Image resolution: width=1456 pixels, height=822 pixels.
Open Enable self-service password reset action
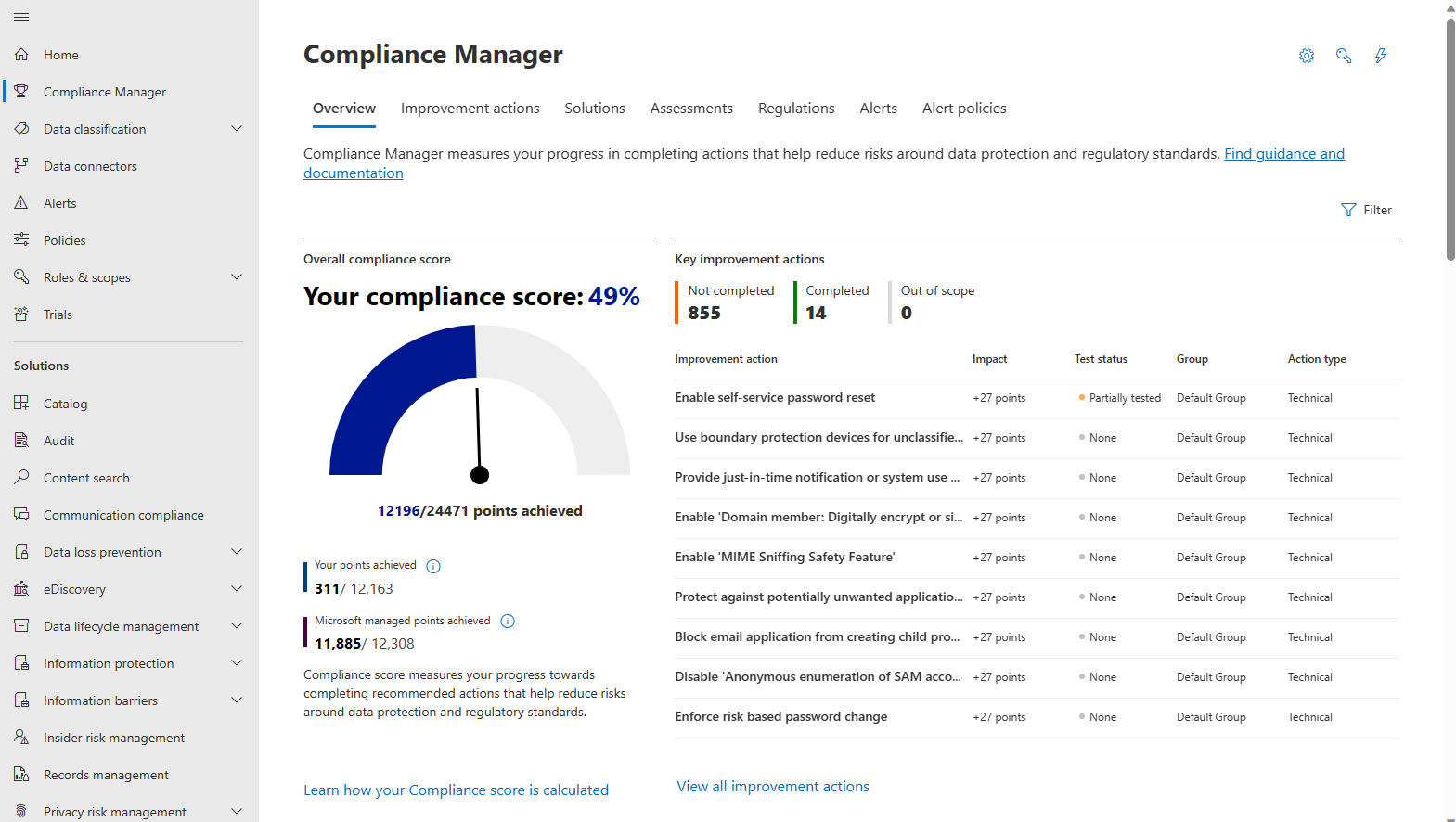775,397
